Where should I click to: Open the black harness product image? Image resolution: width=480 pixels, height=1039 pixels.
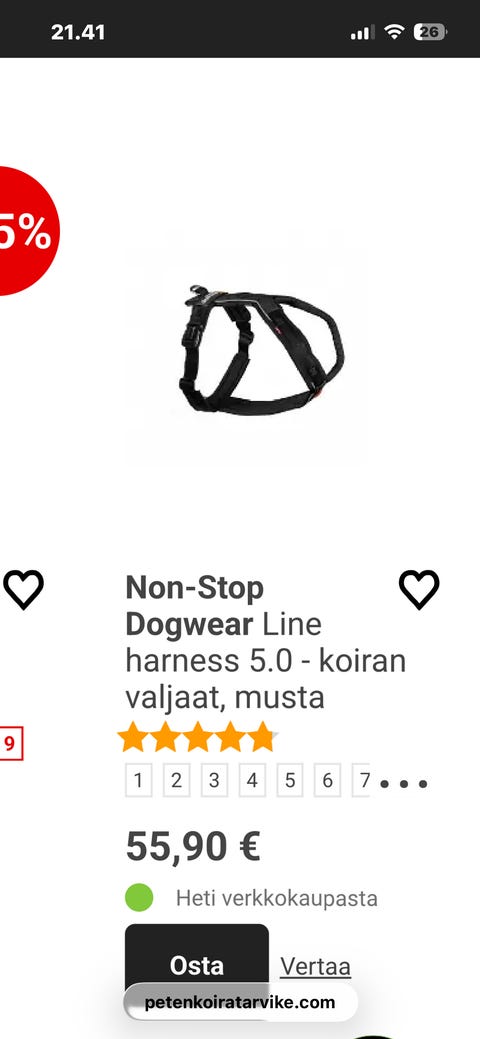click(262, 350)
